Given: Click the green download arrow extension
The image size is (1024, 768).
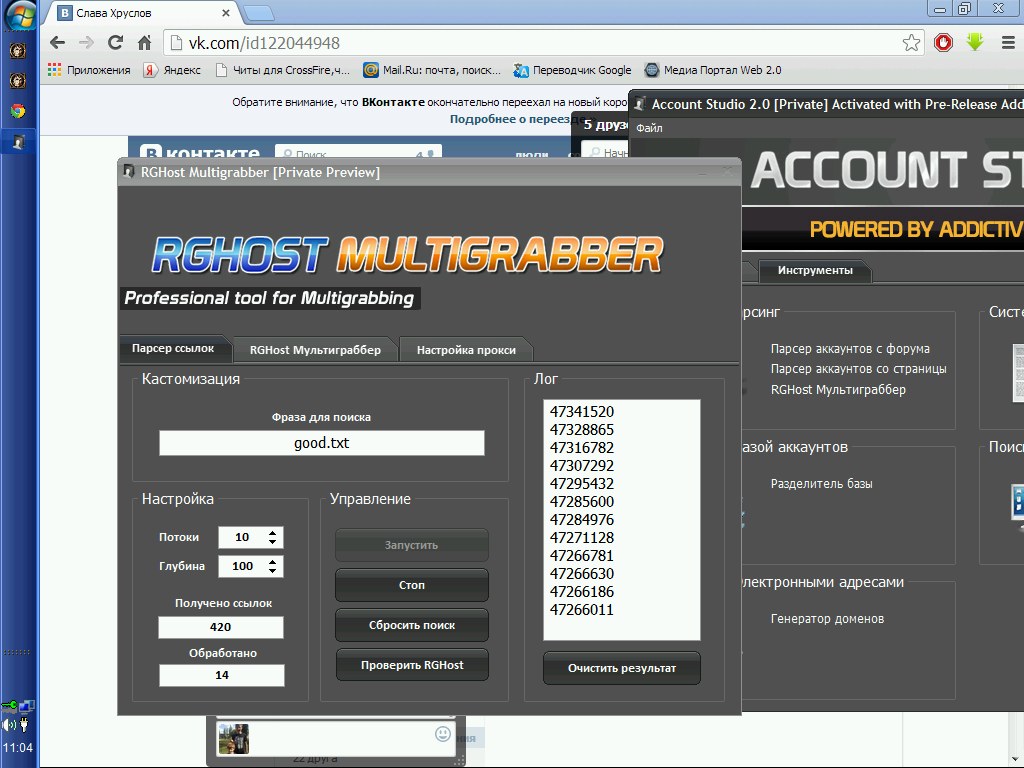Looking at the screenshot, I should point(975,42).
